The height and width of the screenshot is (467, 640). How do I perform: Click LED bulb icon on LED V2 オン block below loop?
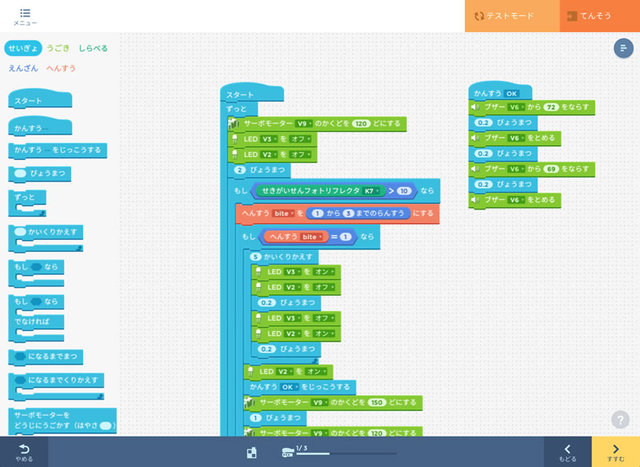[x=251, y=371]
